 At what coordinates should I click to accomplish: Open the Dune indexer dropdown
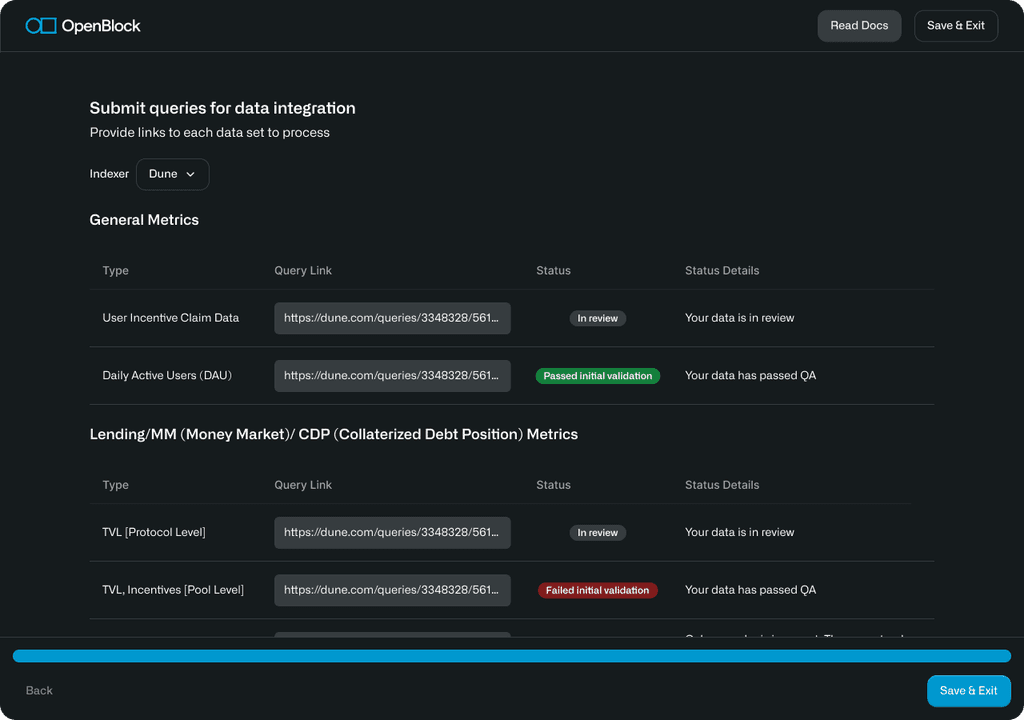click(x=172, y=174)
